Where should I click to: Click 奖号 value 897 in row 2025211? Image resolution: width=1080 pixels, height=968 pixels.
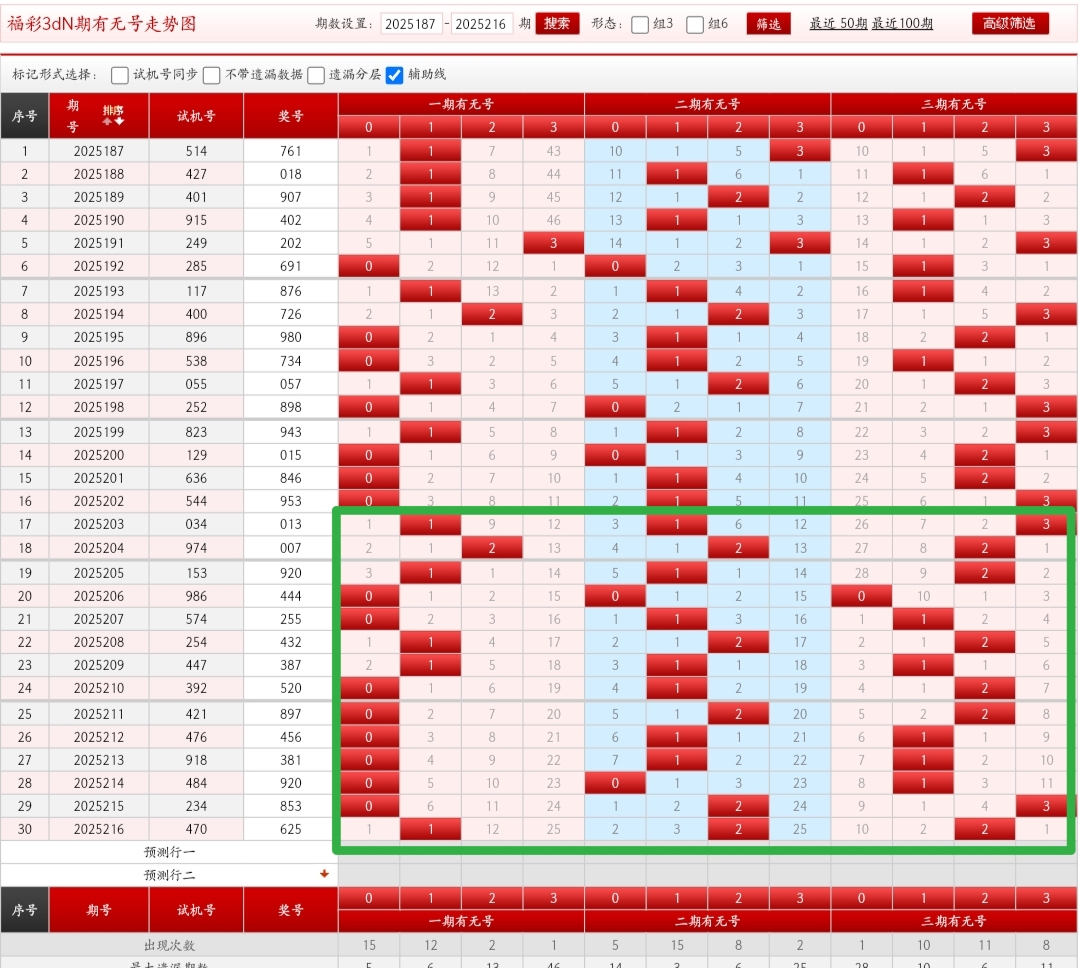[291, 714]
